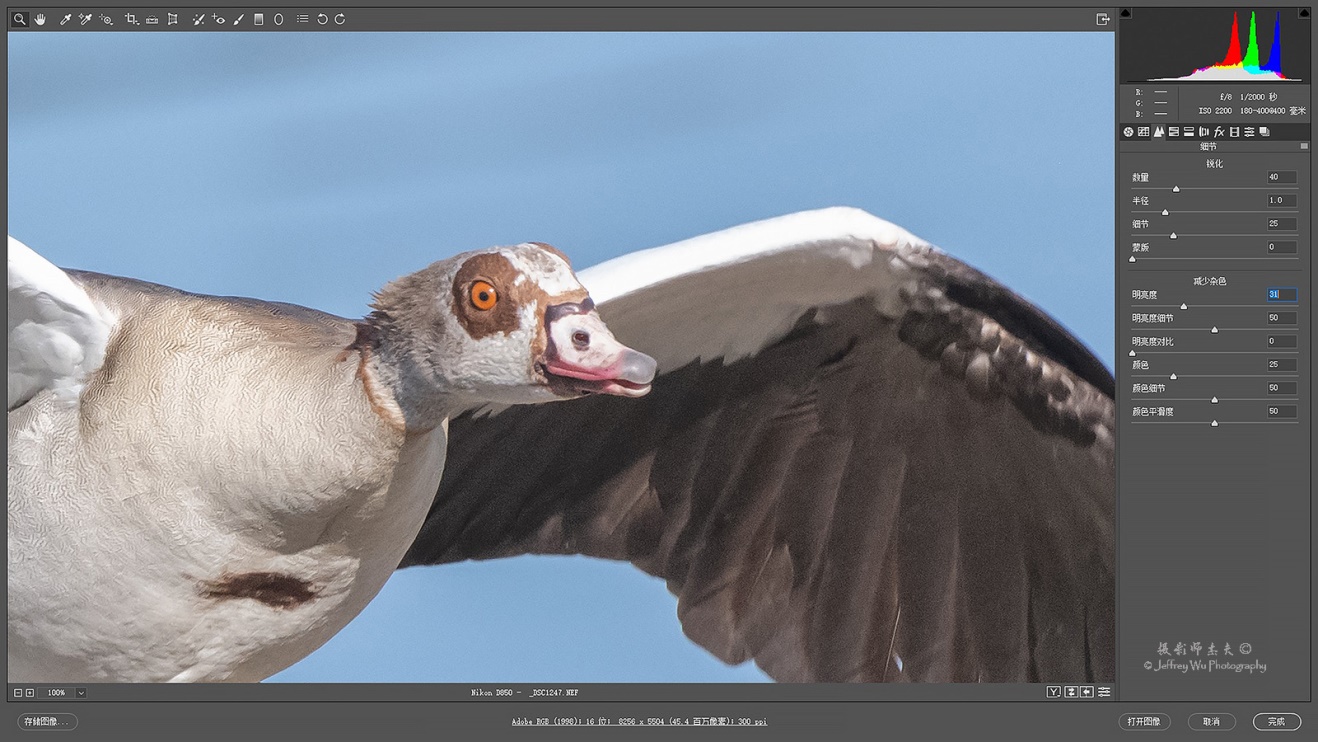
Task: Open the zoom level dropdown
Action: click(80, 692)
